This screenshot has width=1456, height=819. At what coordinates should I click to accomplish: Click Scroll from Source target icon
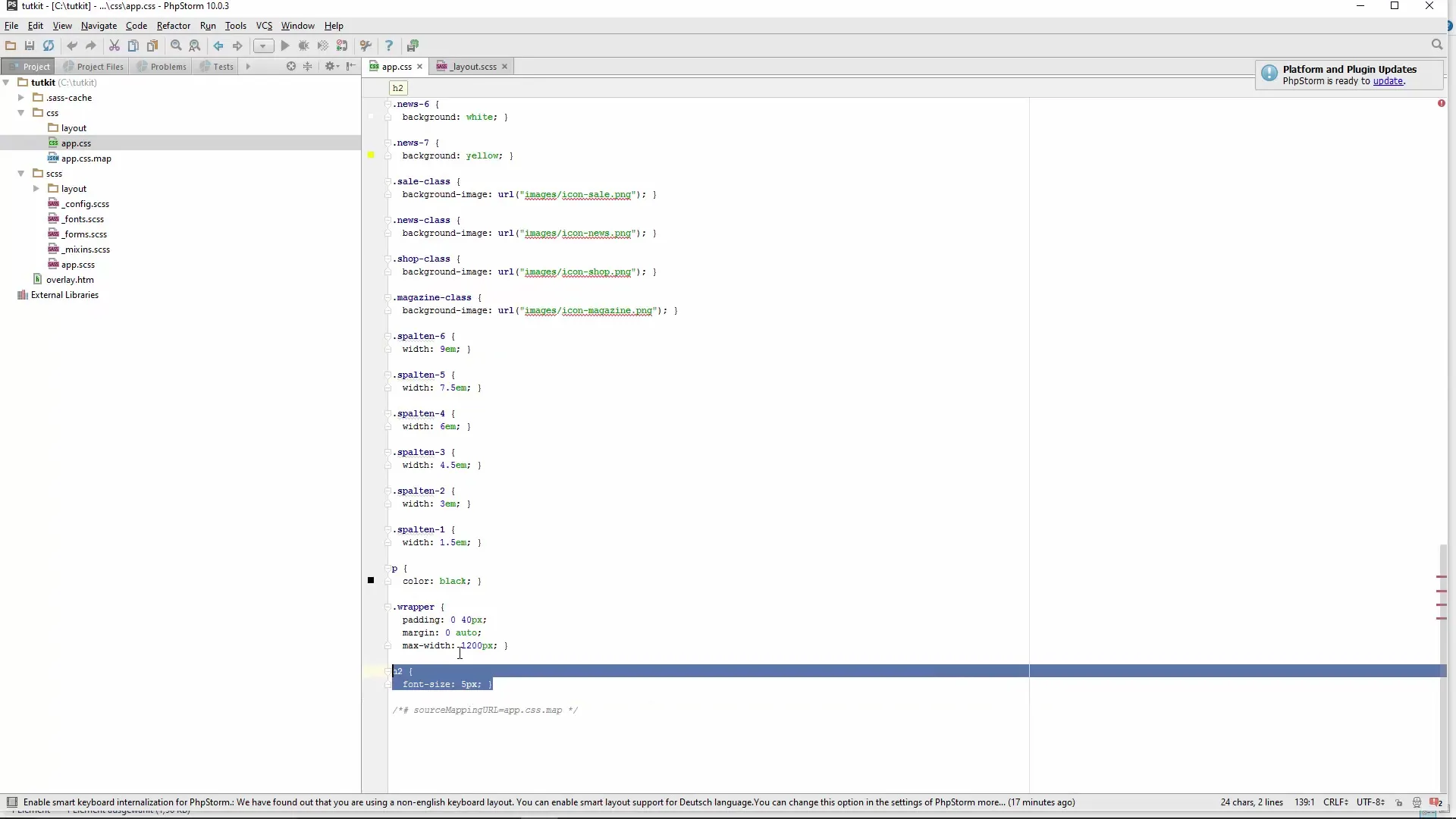coord(290,67)
